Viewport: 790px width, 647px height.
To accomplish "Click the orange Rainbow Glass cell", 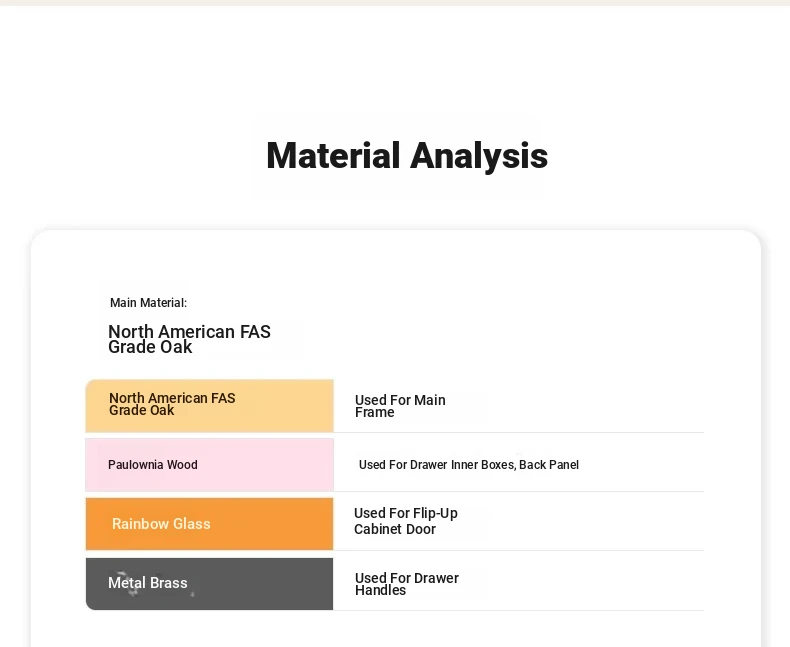I will (x=210, y=524).
